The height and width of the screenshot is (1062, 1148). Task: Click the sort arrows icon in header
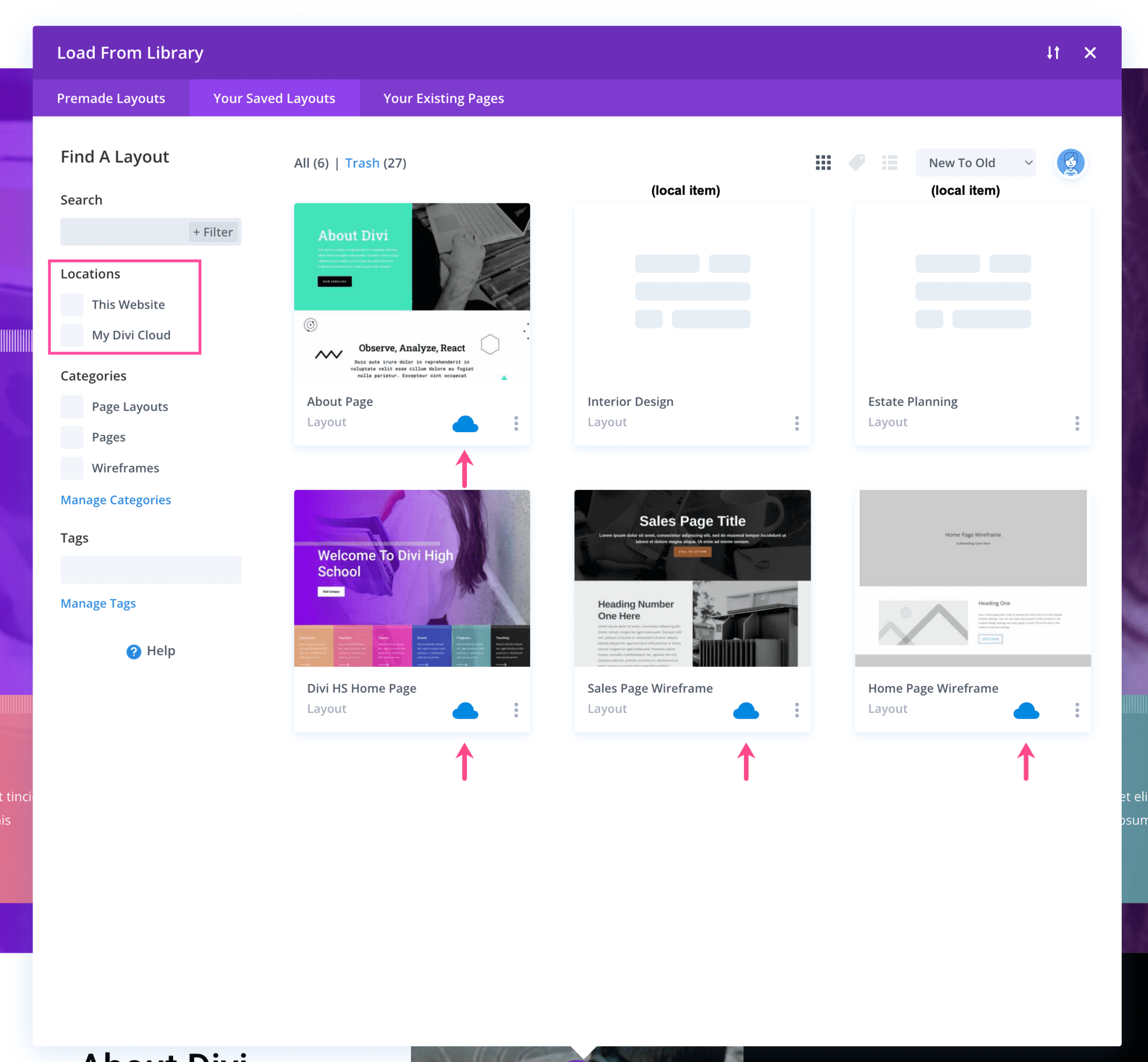click(x=1054, y=52)
